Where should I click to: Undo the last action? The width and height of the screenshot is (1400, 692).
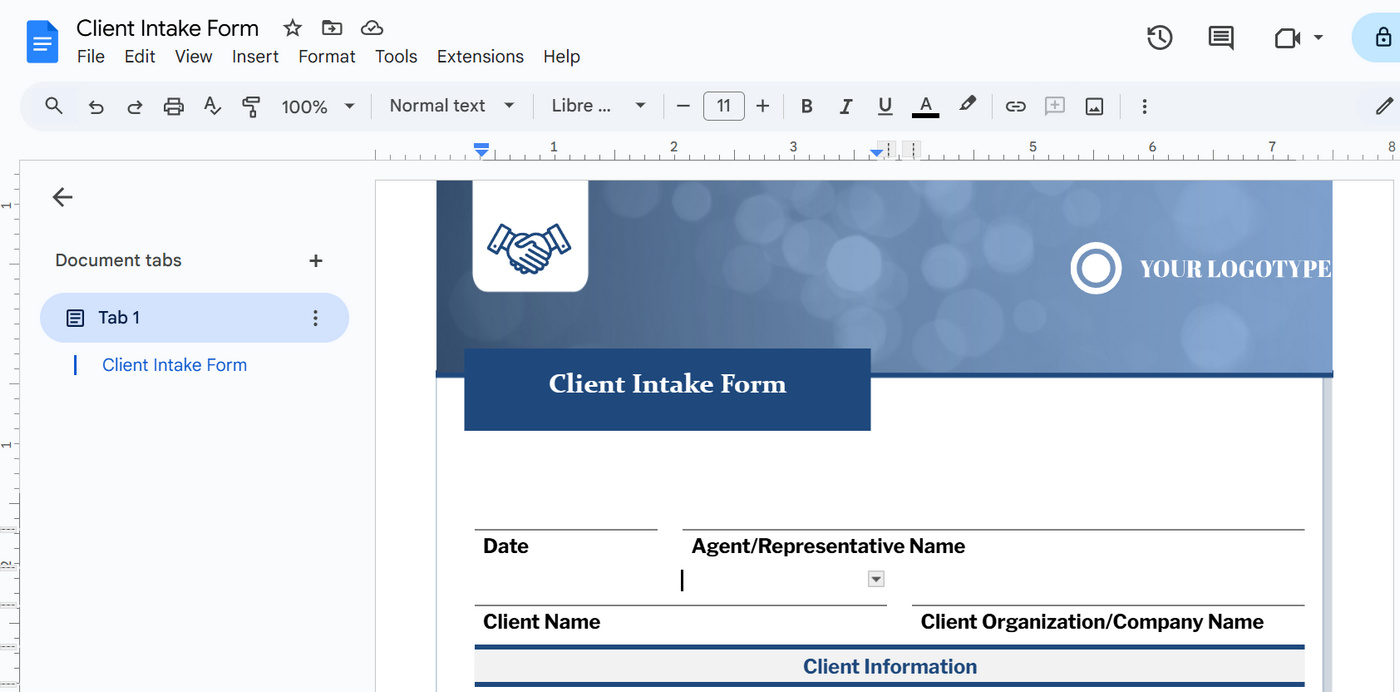pyautogui.click(x=95, y=106)
